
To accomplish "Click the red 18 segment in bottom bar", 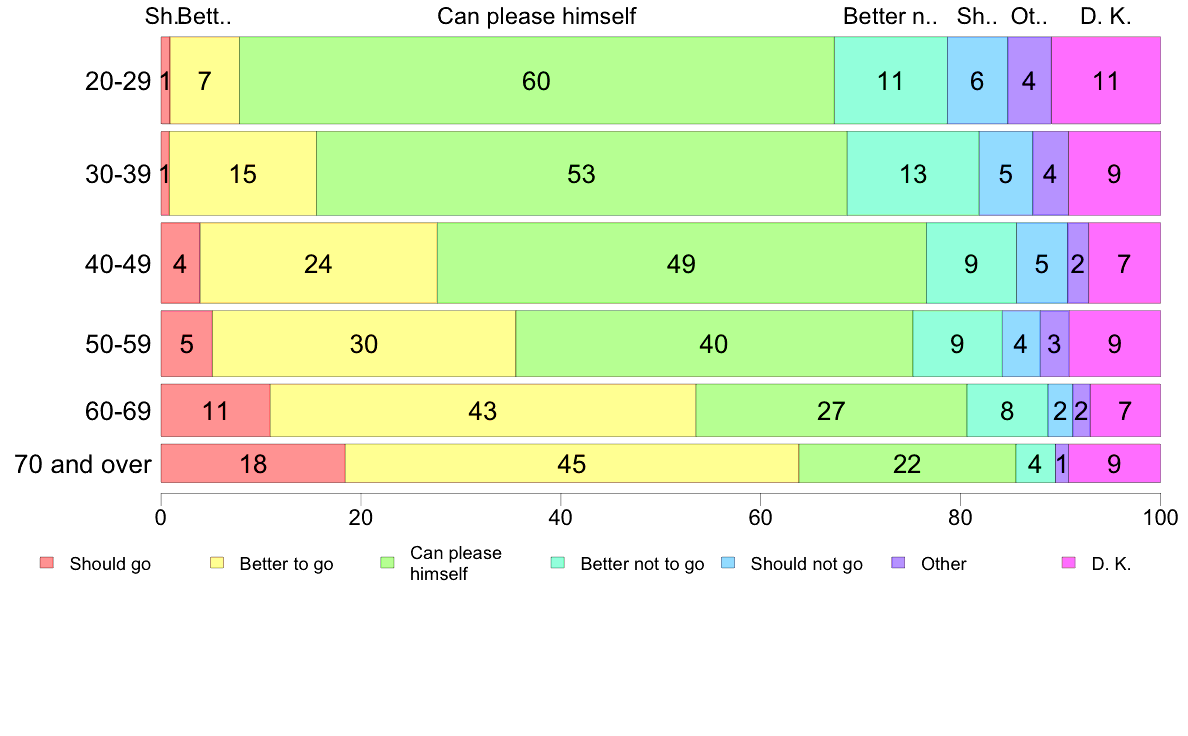I will coord(253,463).
